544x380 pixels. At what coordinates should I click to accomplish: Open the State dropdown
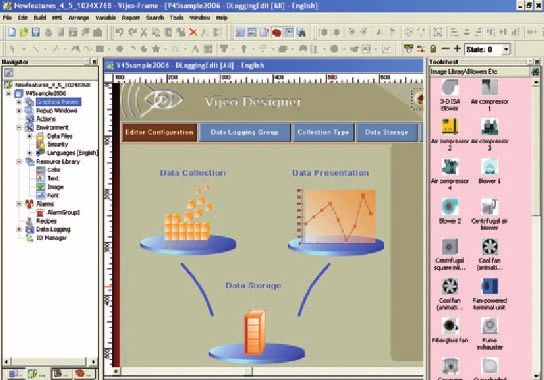(506, 49)
